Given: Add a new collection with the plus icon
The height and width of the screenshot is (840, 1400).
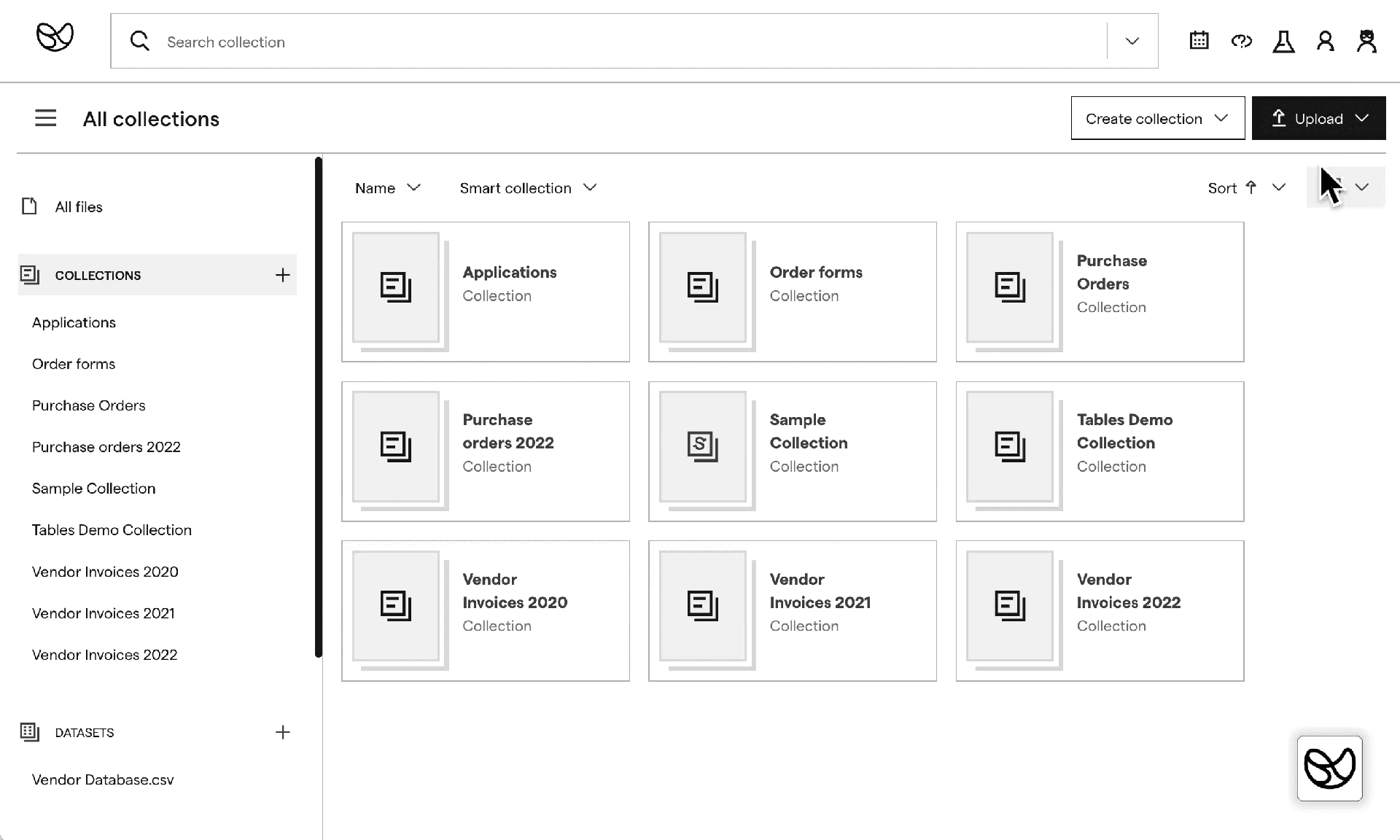Looking at the screenshot, I should [x=282, y=275].
